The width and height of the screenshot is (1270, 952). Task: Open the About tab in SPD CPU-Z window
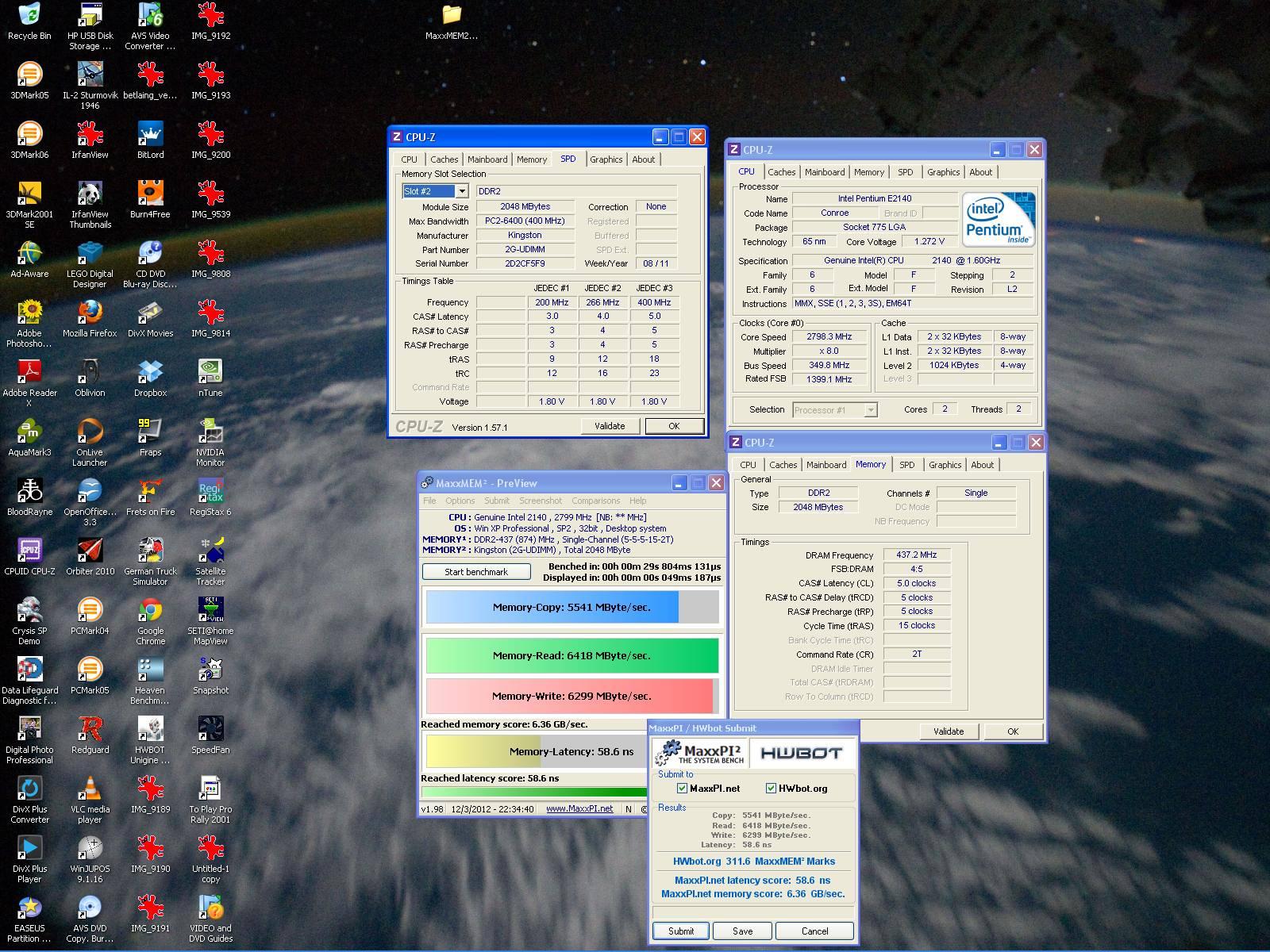coord(643,159)
